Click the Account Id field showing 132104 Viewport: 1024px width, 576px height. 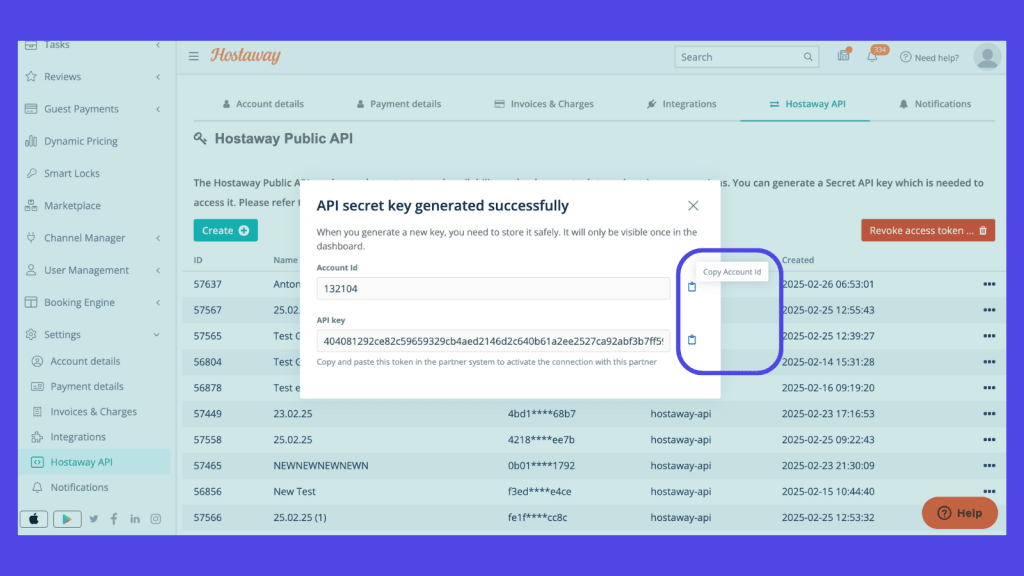tap(493, 288)
